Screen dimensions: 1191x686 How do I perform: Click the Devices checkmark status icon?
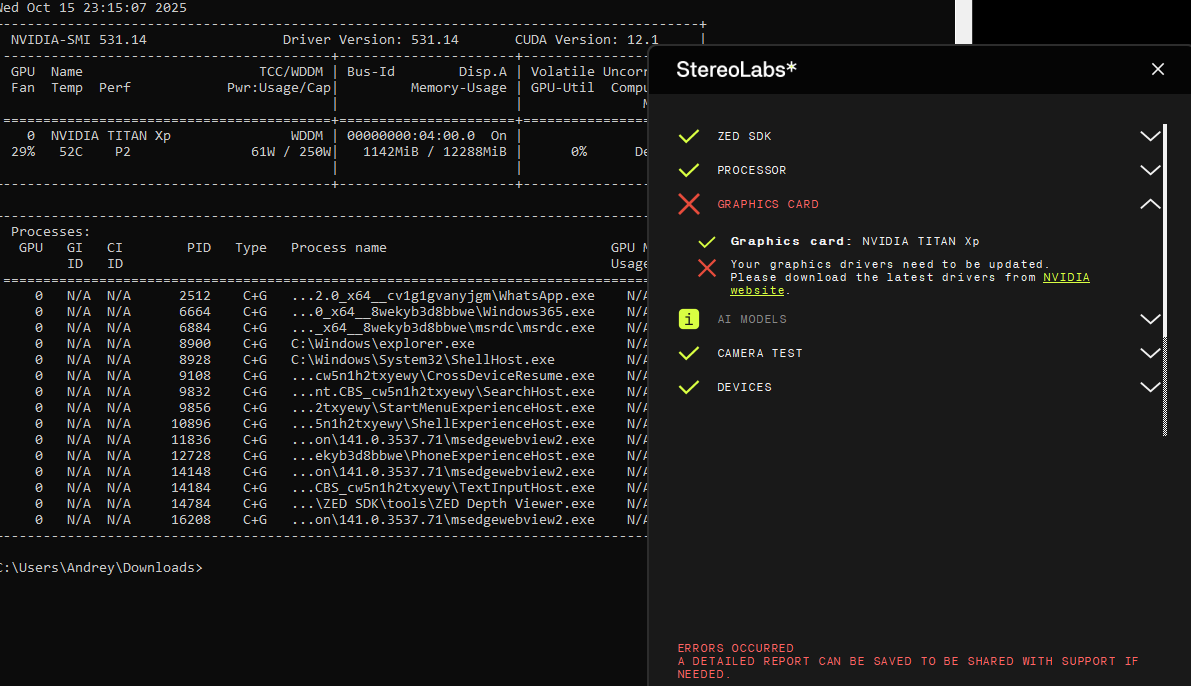pyautogui.click(x=689, y=387)
